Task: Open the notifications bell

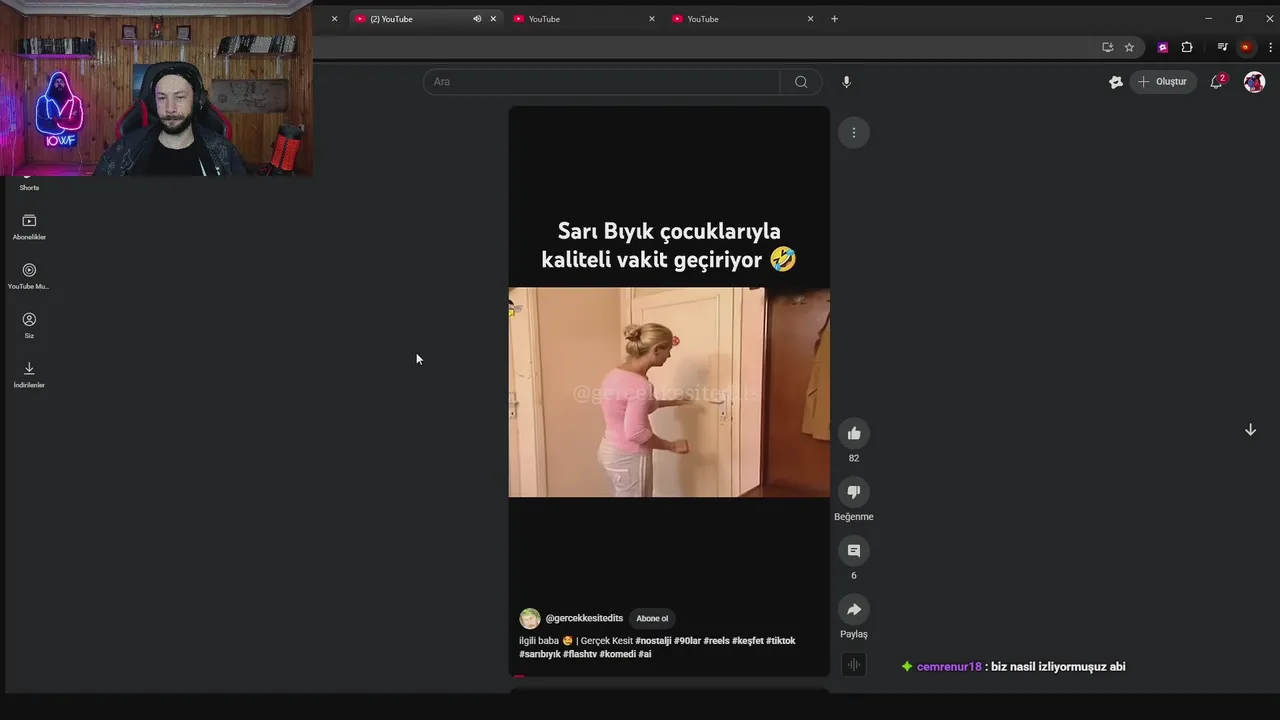Action: (1216, 82)
